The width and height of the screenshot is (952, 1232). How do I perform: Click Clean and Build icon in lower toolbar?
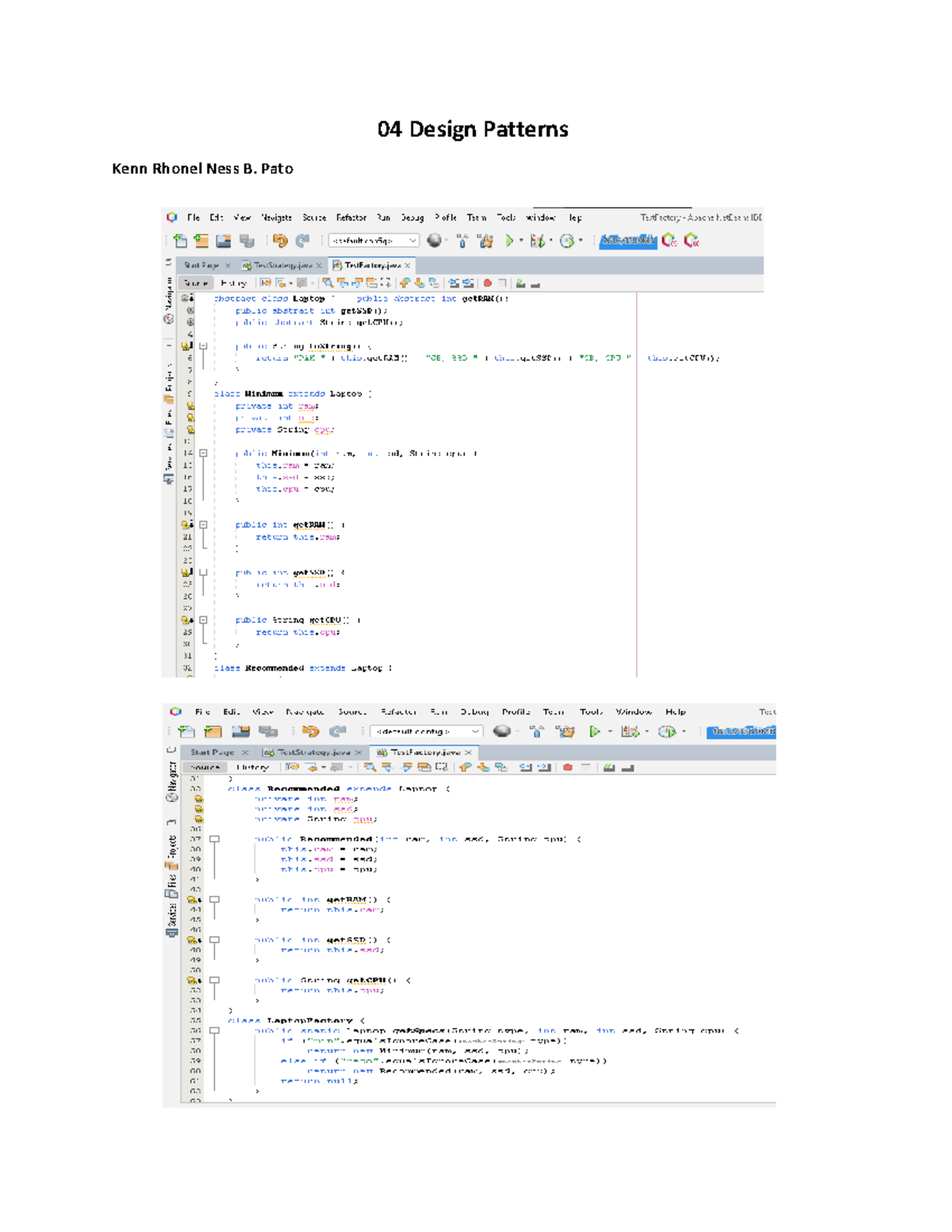(x=566, y=731)
